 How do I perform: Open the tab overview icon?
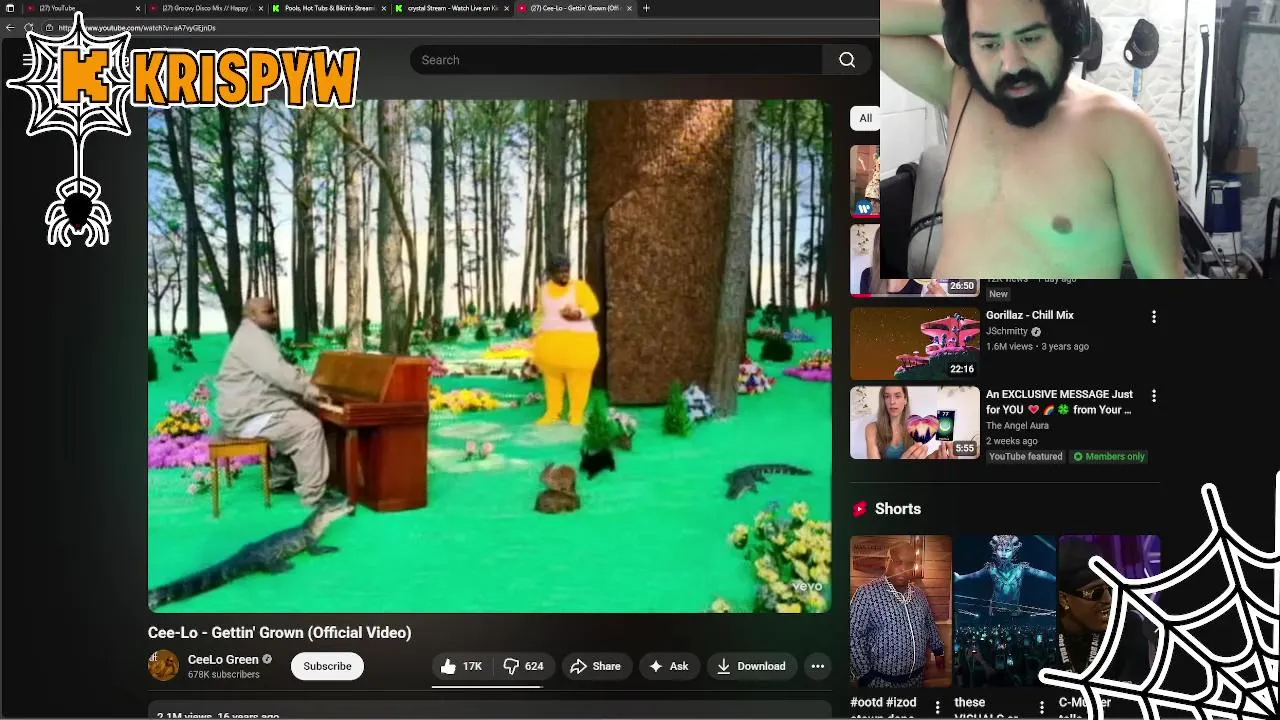[x=10, y=8]
